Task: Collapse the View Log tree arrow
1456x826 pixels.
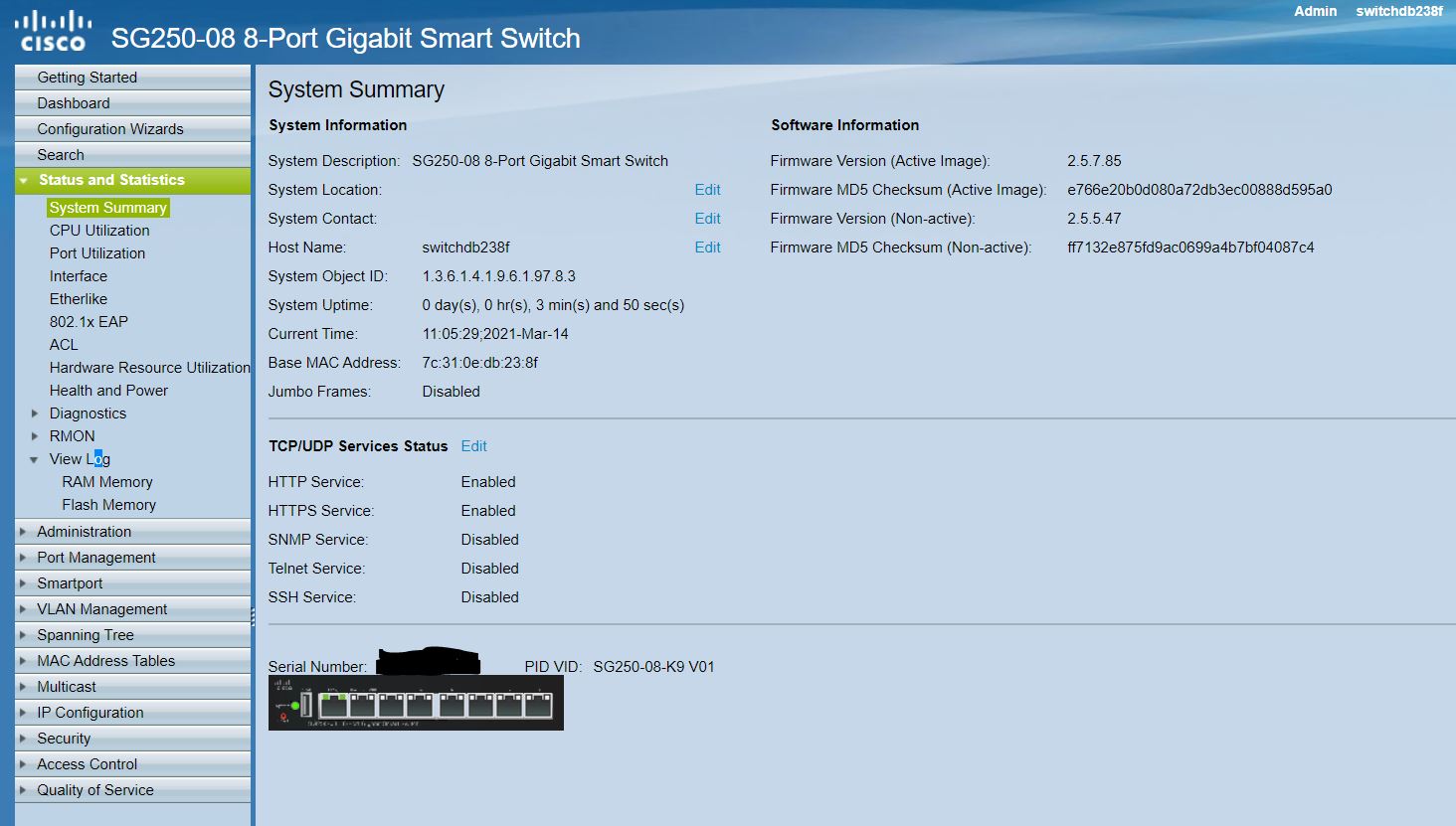Action: (x=35, y=459)
